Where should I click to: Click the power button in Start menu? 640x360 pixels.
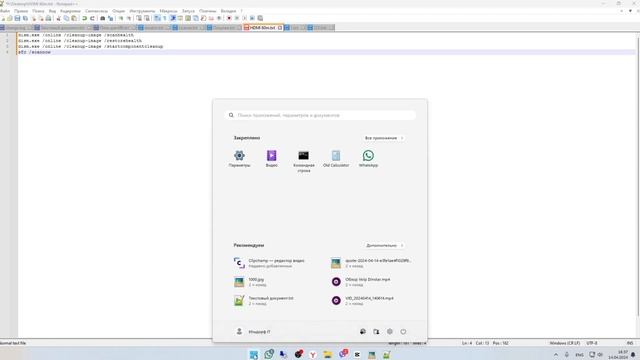click(403, 332)
